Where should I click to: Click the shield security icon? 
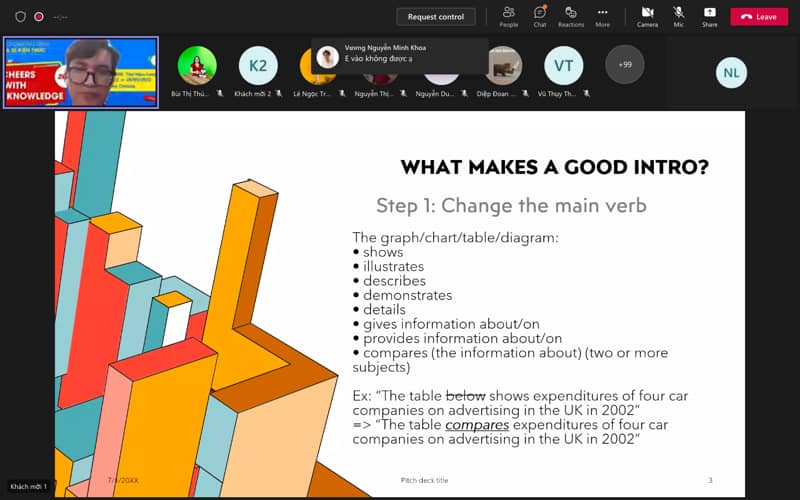coord(20,16)
